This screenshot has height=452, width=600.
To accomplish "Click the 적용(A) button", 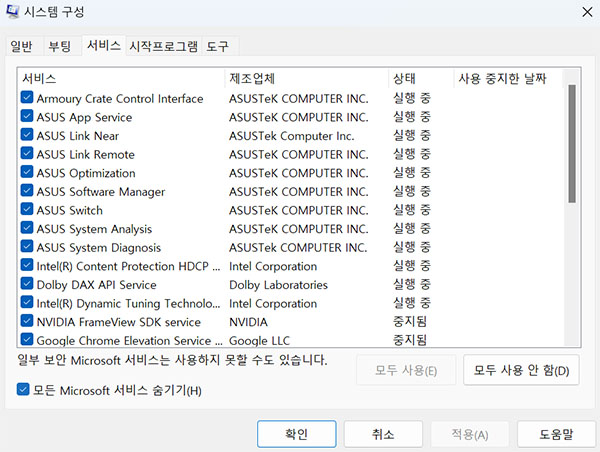I will coord(470,434).
